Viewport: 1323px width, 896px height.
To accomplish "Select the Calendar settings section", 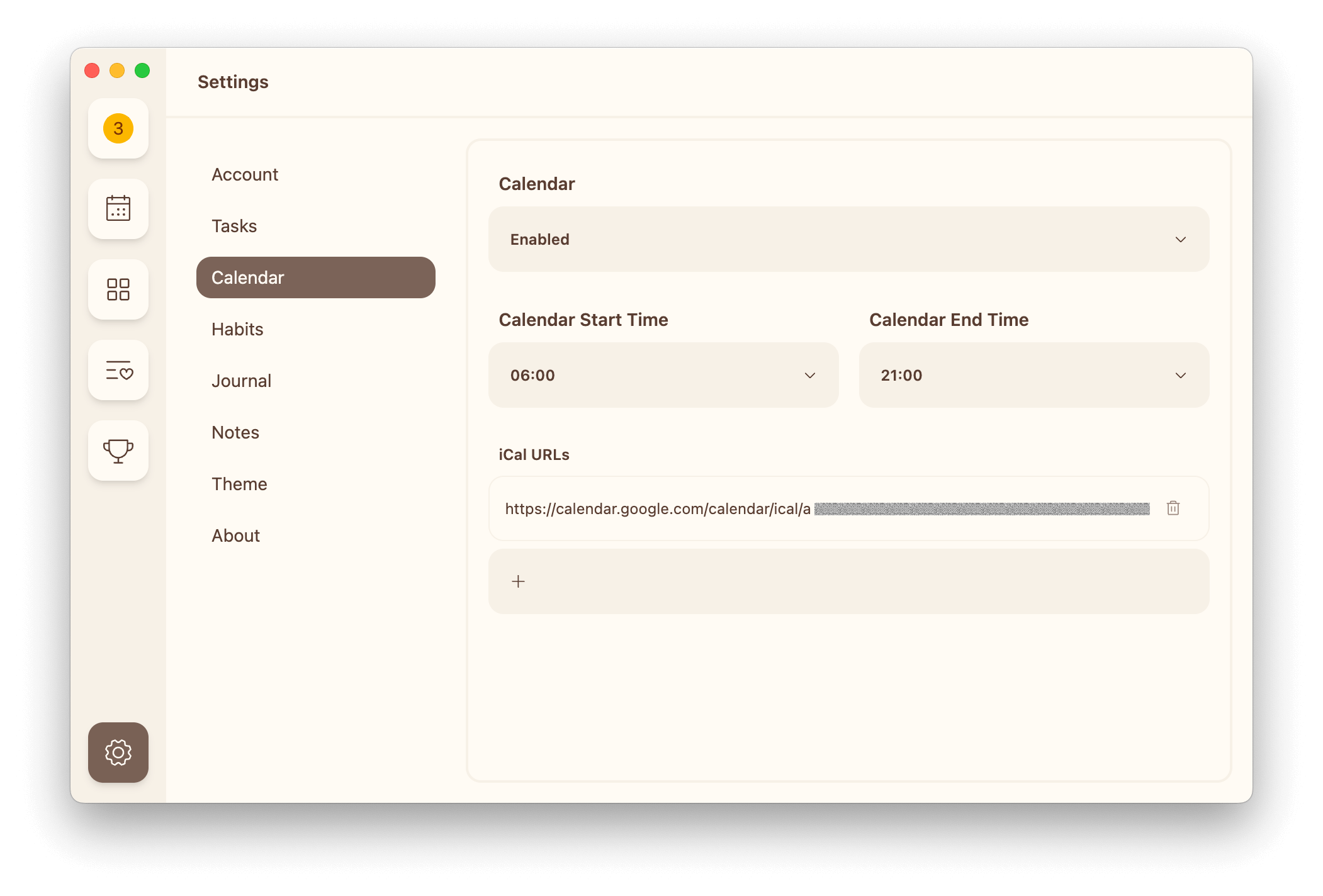I will pos(316,277).
